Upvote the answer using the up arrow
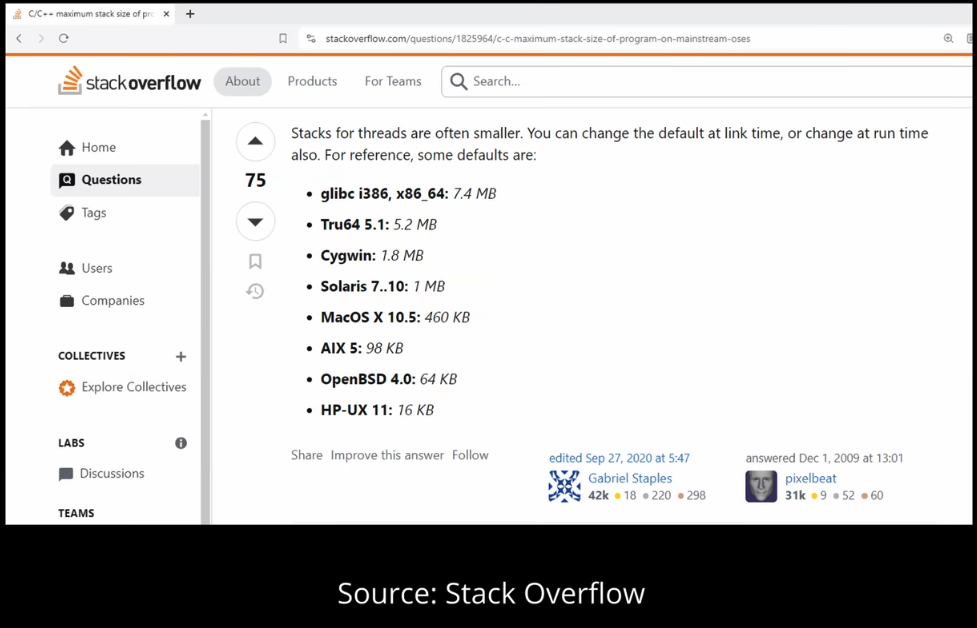977x628 pixels. pyautogui.click(x=255, y=141)
